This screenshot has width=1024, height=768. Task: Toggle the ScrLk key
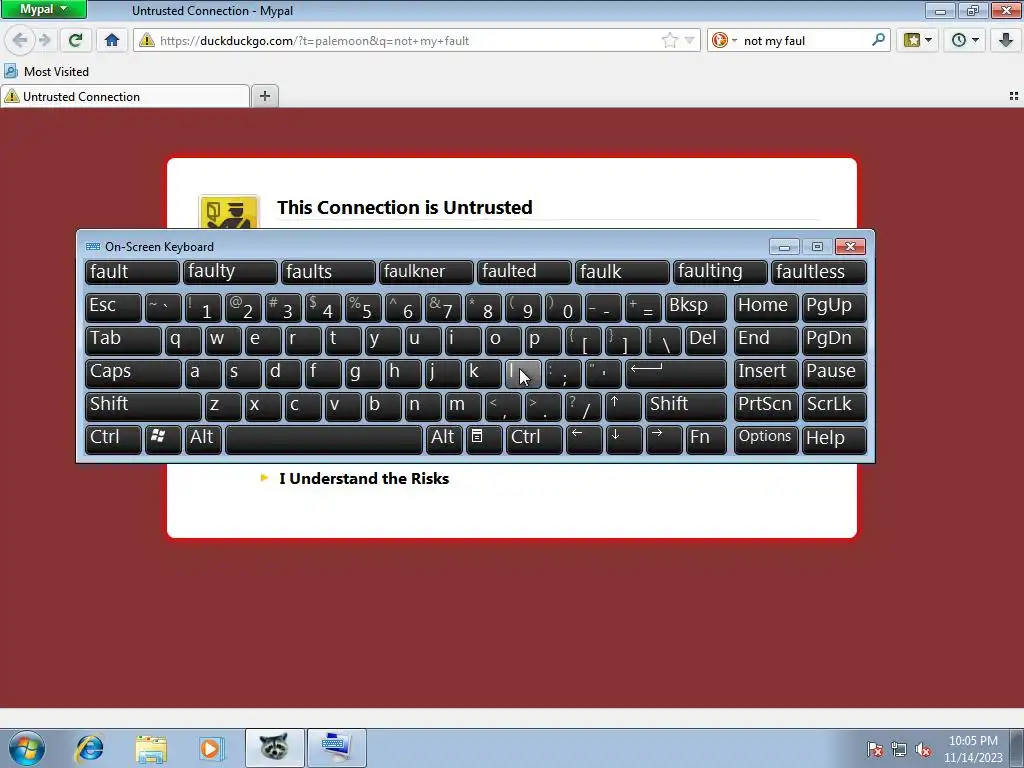[x=834, y=406]
